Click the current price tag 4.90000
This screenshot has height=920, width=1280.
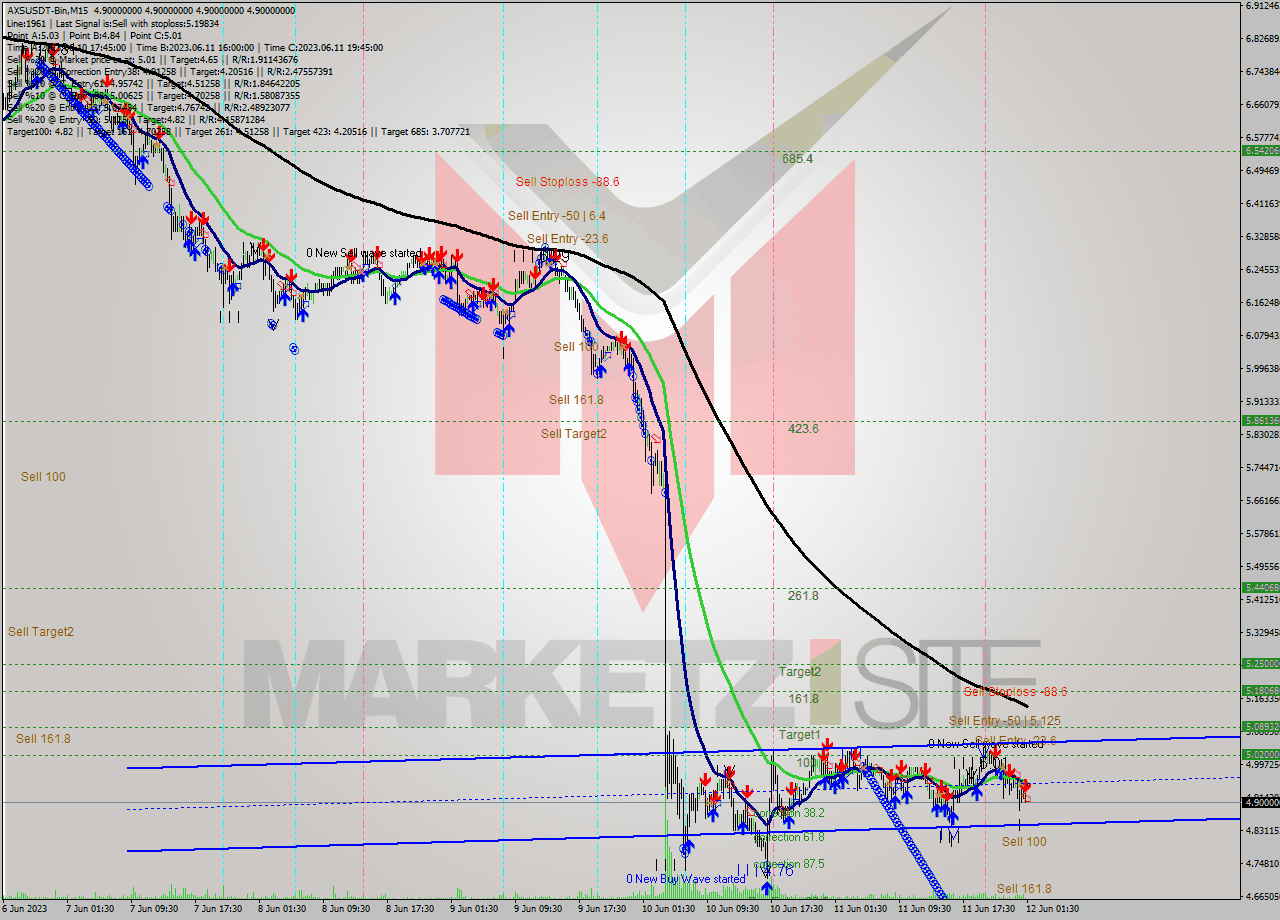(1259, 802)
